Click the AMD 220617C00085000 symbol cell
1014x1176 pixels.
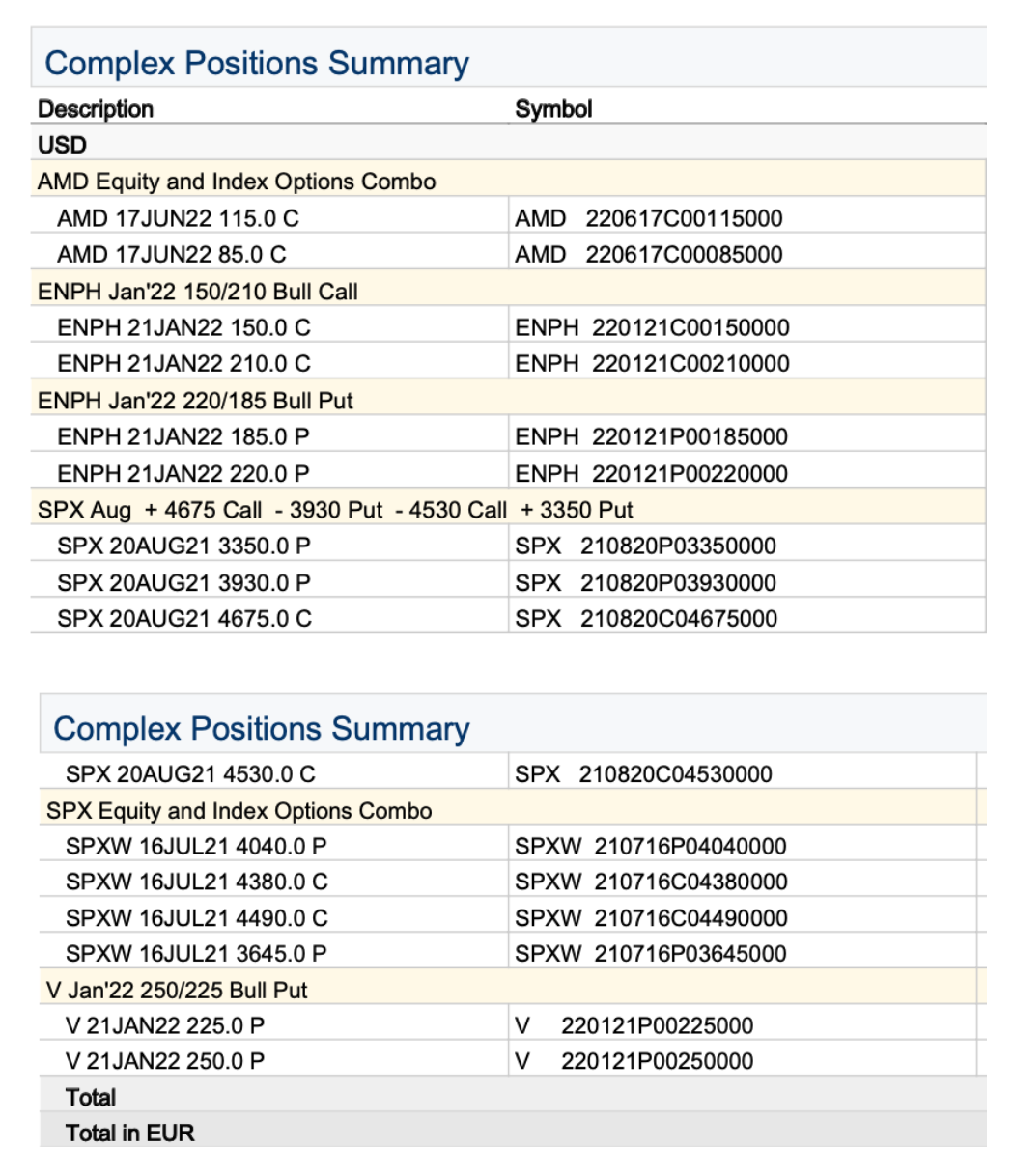[x=648, y=255]
